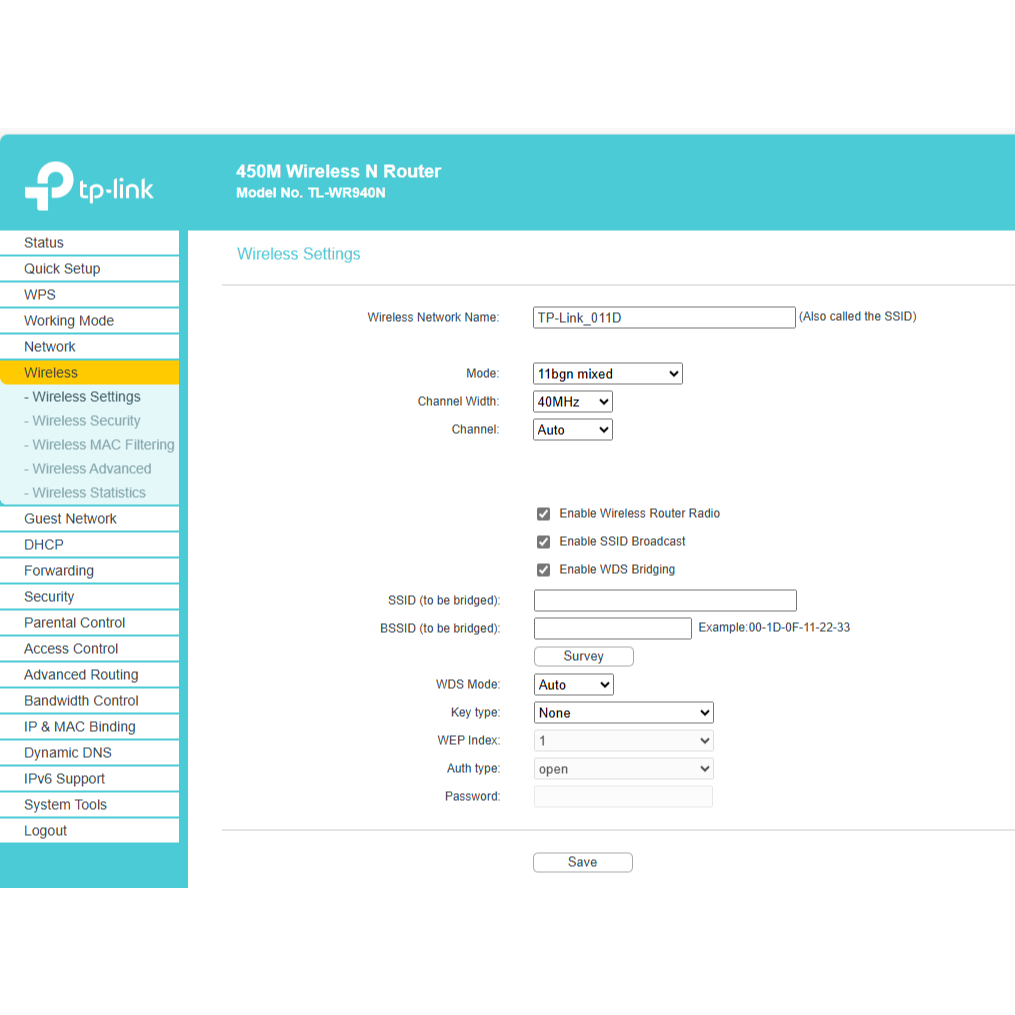The height and width of the screenshot is (1015, 1015).
Task: Open Guest Network settings page
Action: tap(70, 519)
